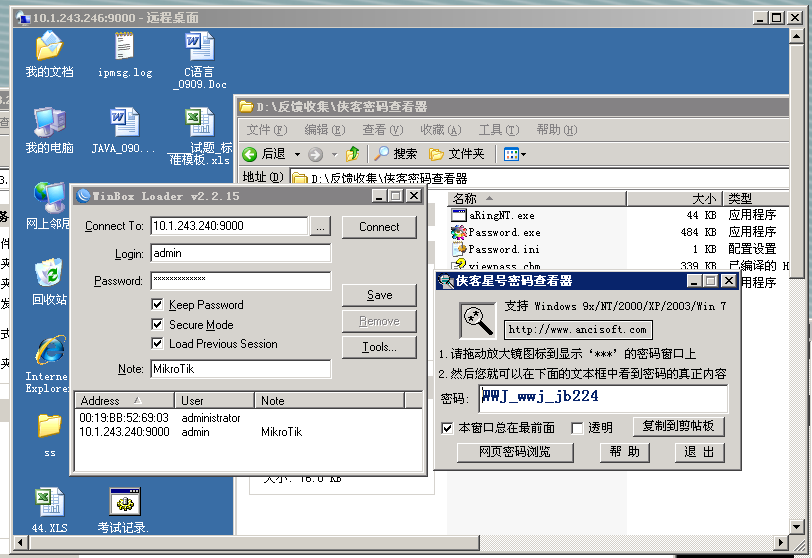Toggle the Secure Mode checkbox
The height and width of the screenshot is (558, 812).
point(157,324)
